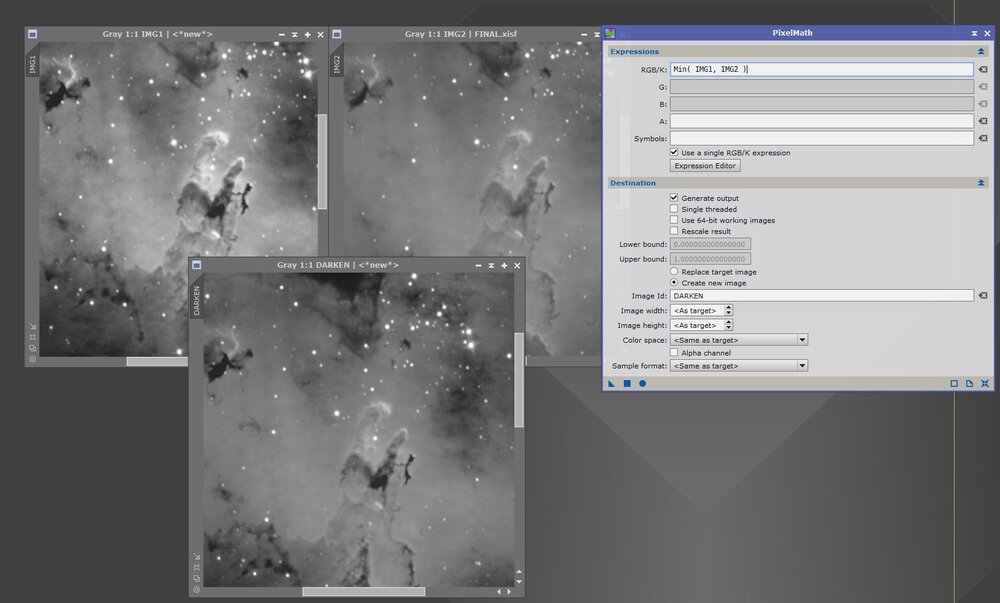Viewport: 1000px width, 603px height.
Task: Clear the Symbols field with its icon
Action: [x=983, y=139]
